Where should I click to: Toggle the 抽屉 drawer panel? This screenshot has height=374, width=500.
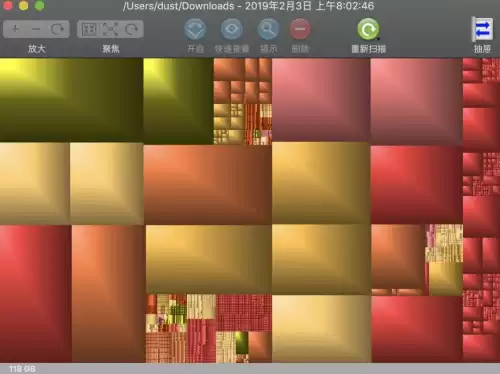point(482,29)
